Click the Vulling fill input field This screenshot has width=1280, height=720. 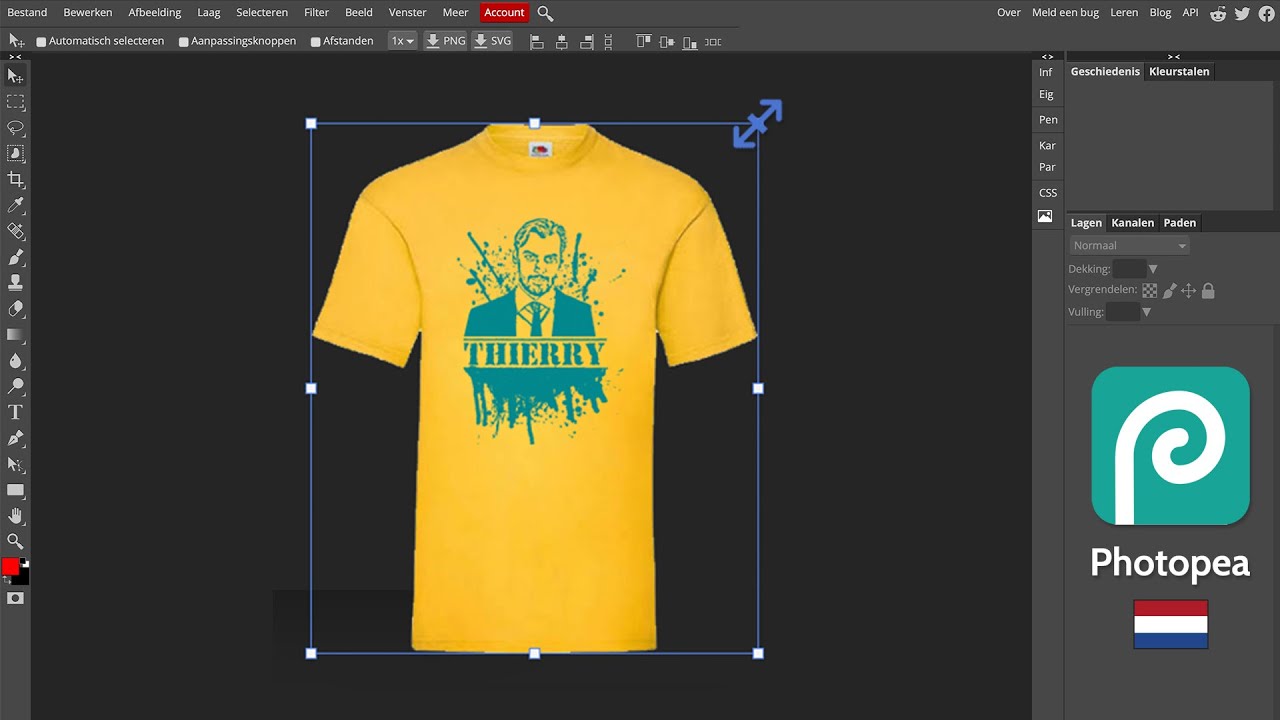pyautogui.click(x=1122, y=312)
